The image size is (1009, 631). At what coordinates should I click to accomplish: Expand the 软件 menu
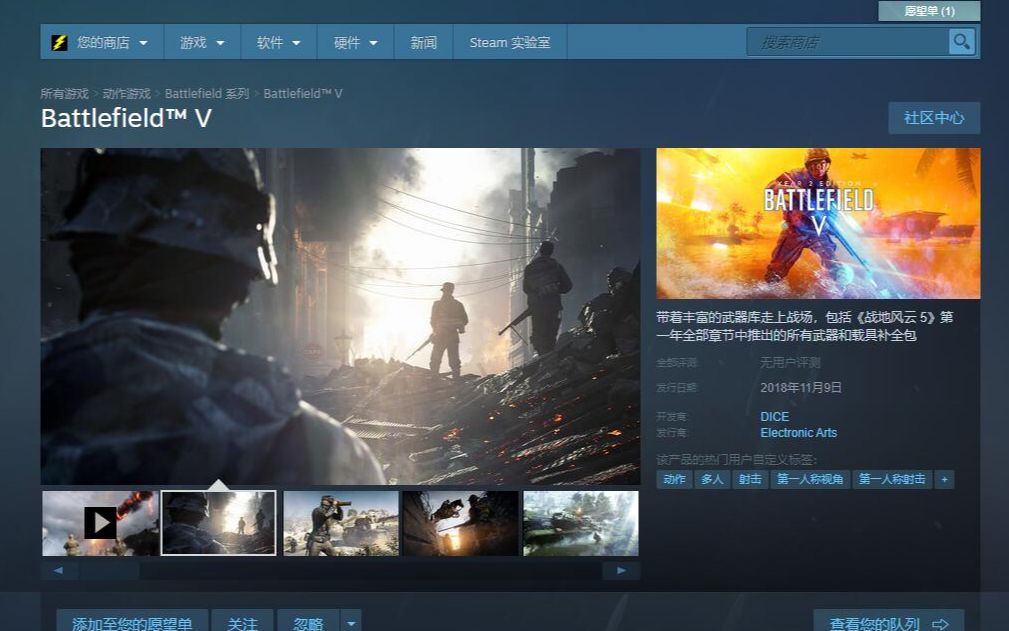point(279,42)
